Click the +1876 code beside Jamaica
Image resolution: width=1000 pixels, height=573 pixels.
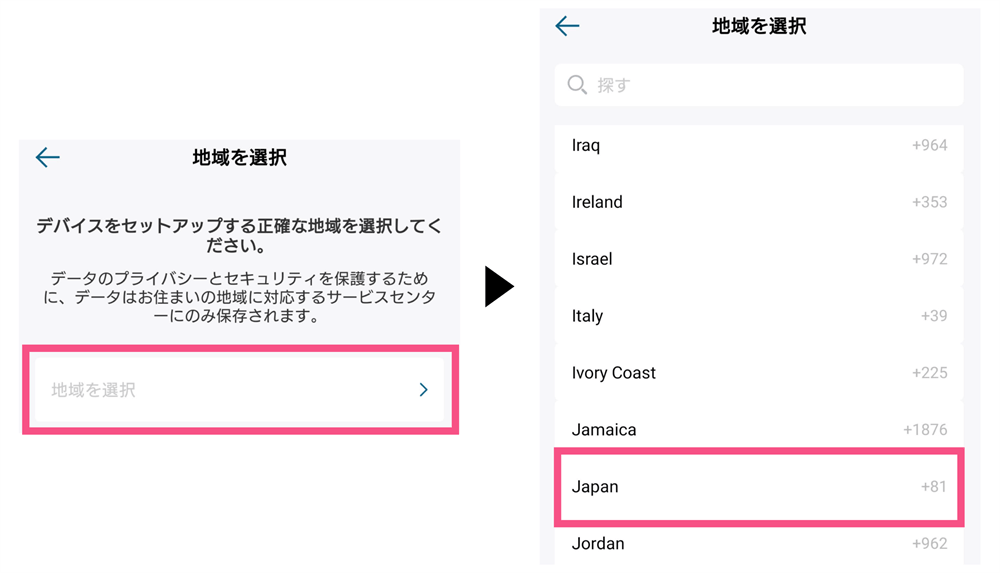tap(925, 429)
